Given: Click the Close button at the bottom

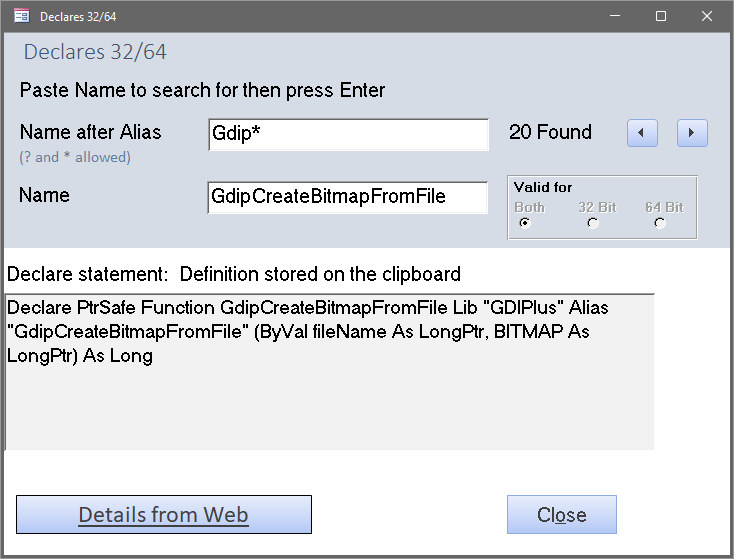Looking at the screenshot, I should click(x=562, y=515).
